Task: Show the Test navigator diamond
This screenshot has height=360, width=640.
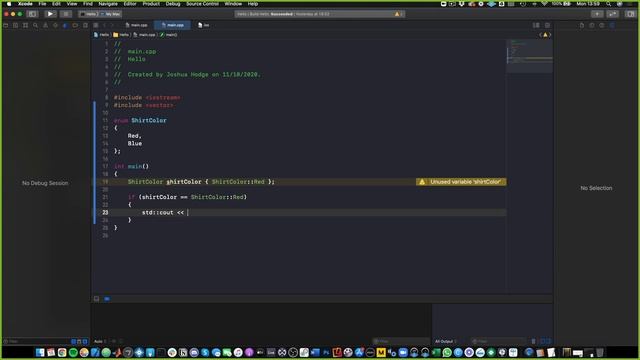Action: point(55,25)
